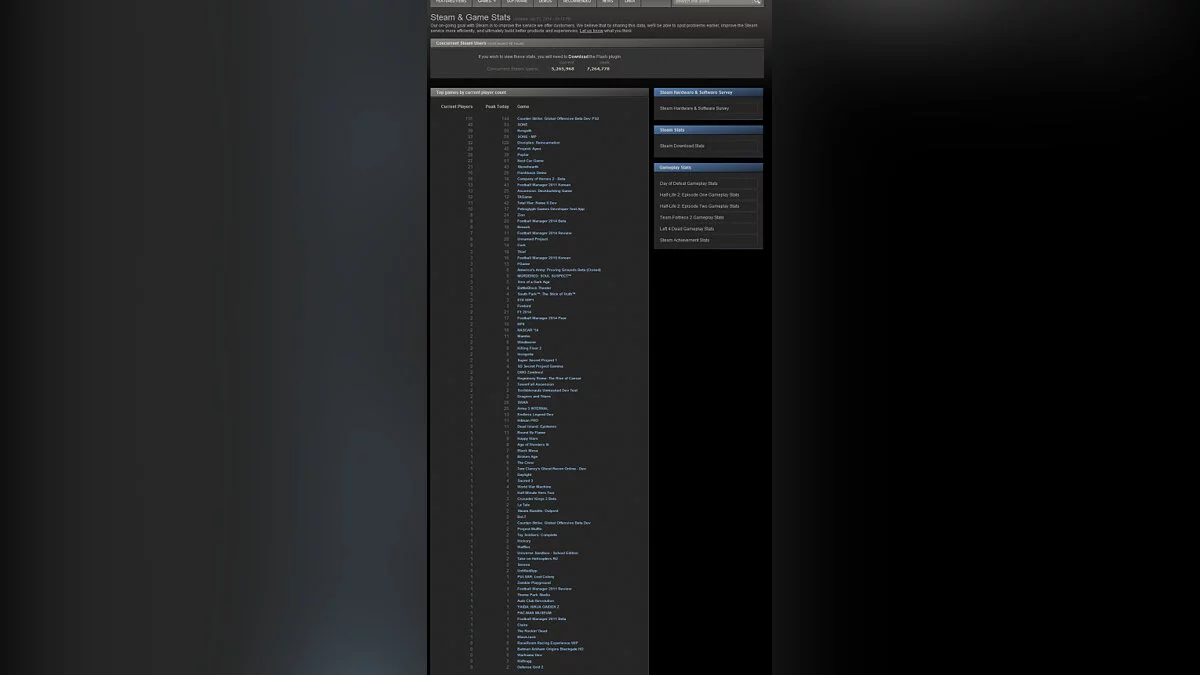Open Counter-Strike: Global Offensive Beta Dev PS3
1200x675 pixels.
point(558,118)
